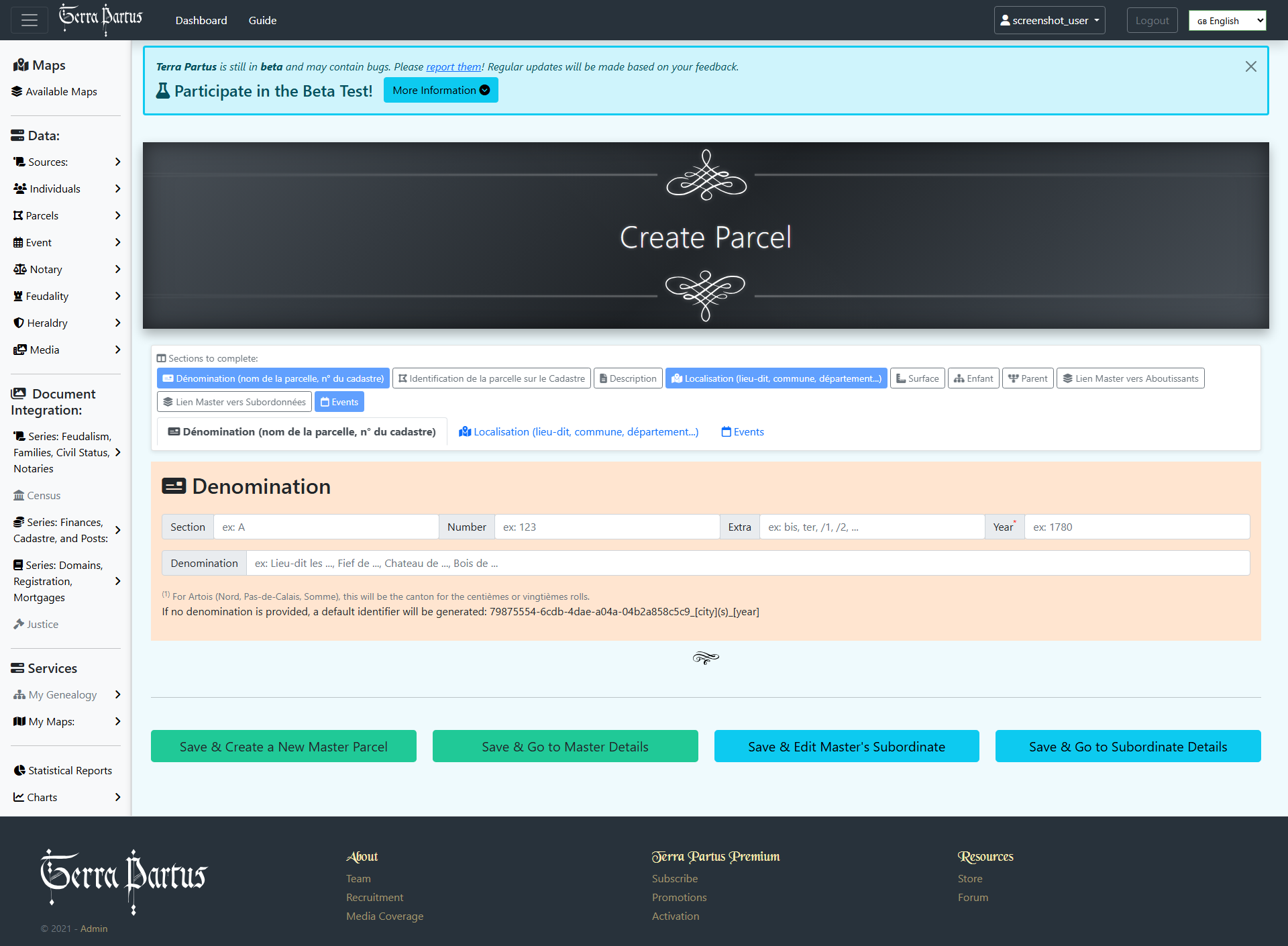1288x946 pixels.
Task: Follow the report them link
Action: tap(453, 66)
